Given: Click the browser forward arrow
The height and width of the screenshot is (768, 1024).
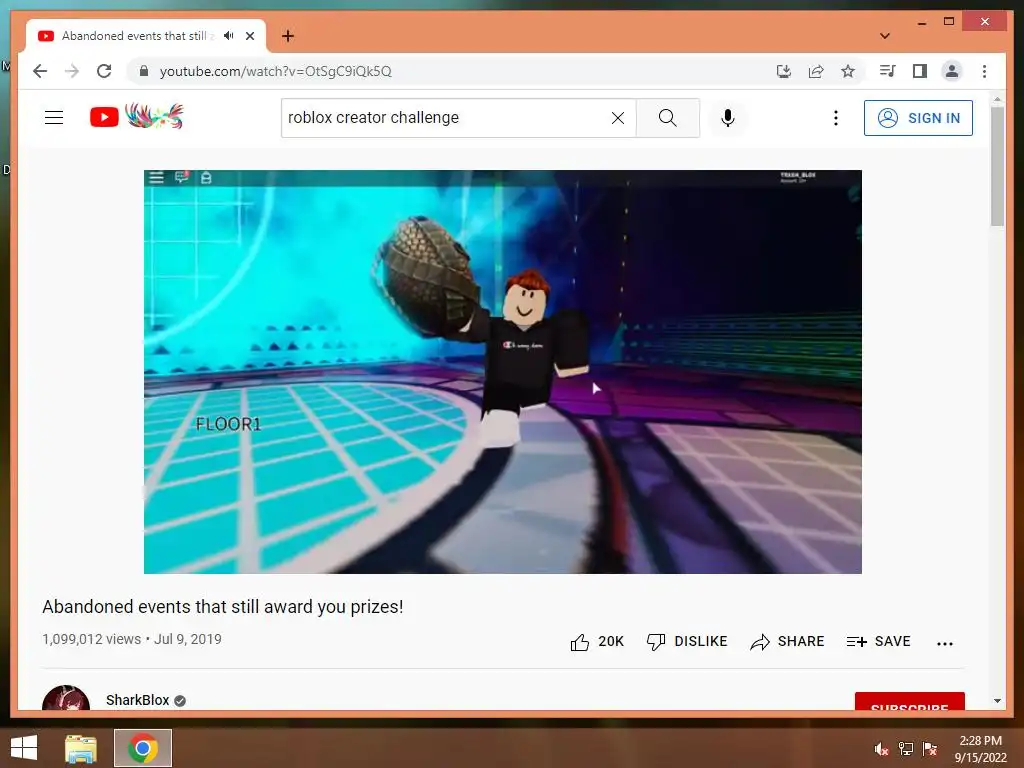Looking at the screenshot, I should point(72,71).
